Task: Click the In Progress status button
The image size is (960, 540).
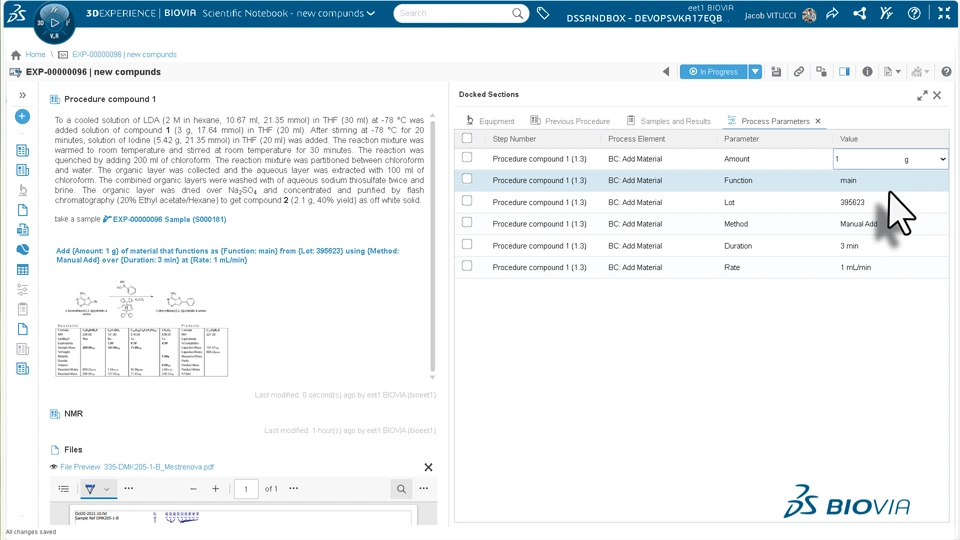Action: point(713,72)
